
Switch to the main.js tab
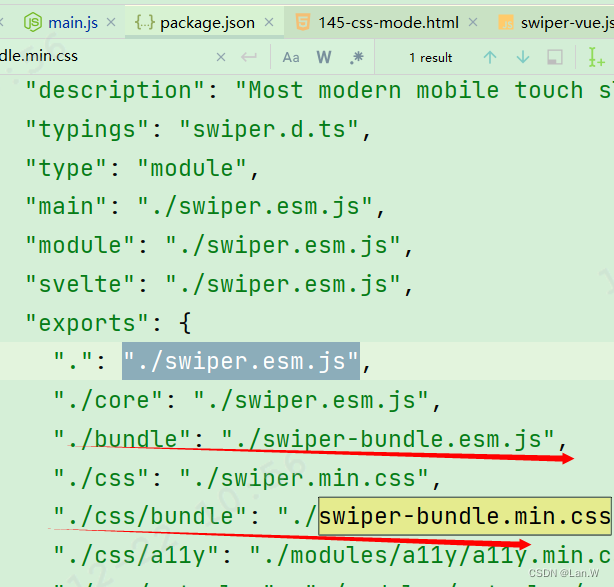(73, 23)
